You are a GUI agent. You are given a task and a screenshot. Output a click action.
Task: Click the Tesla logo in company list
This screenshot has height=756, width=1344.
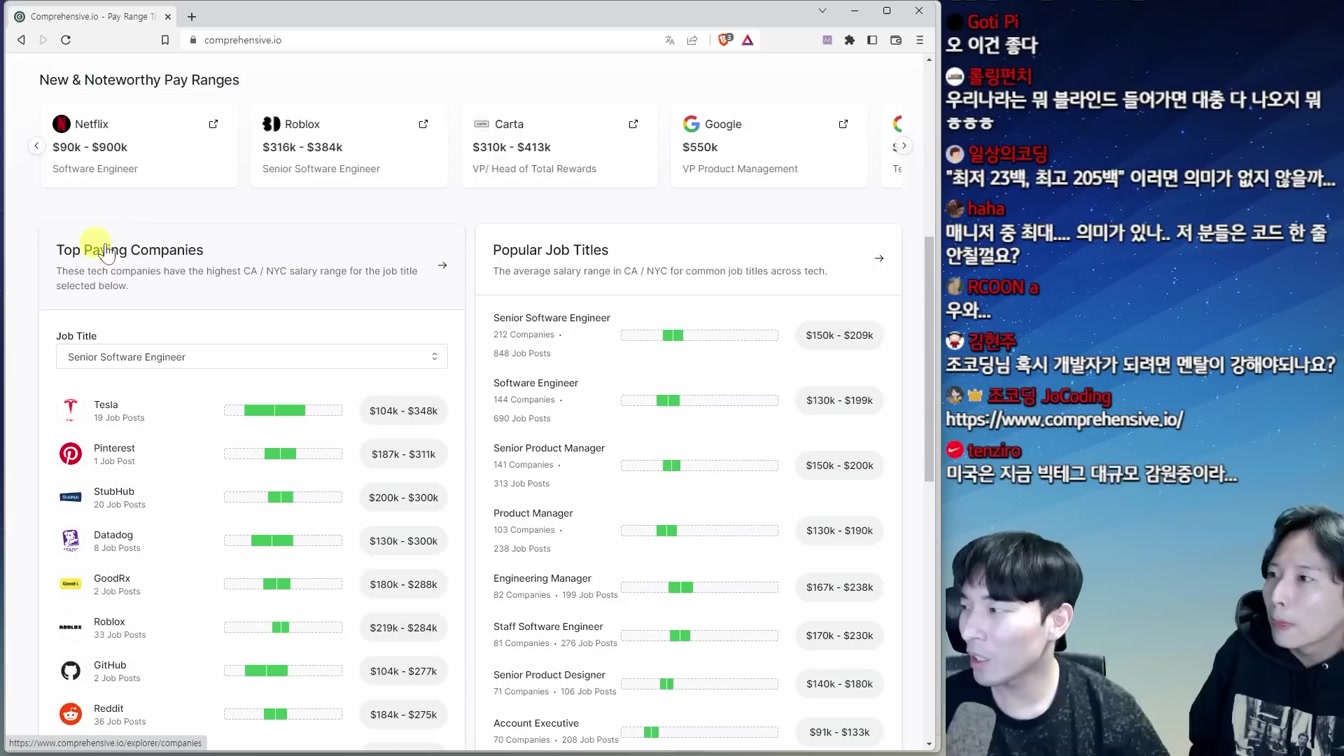point(70,410)
